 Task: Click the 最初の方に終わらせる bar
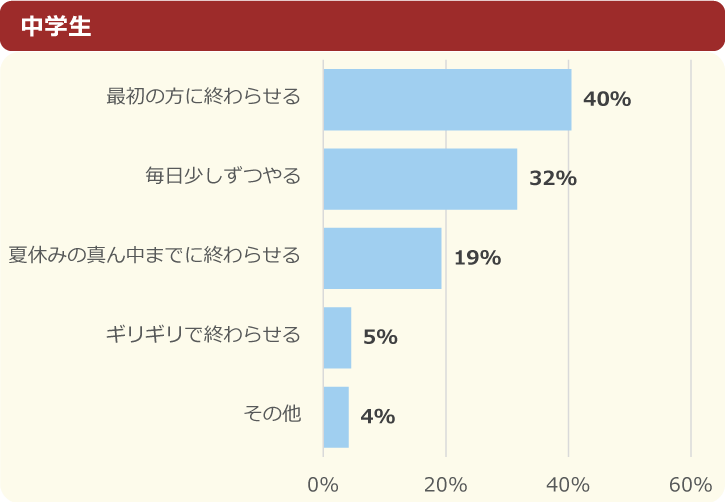coord(447,99)
